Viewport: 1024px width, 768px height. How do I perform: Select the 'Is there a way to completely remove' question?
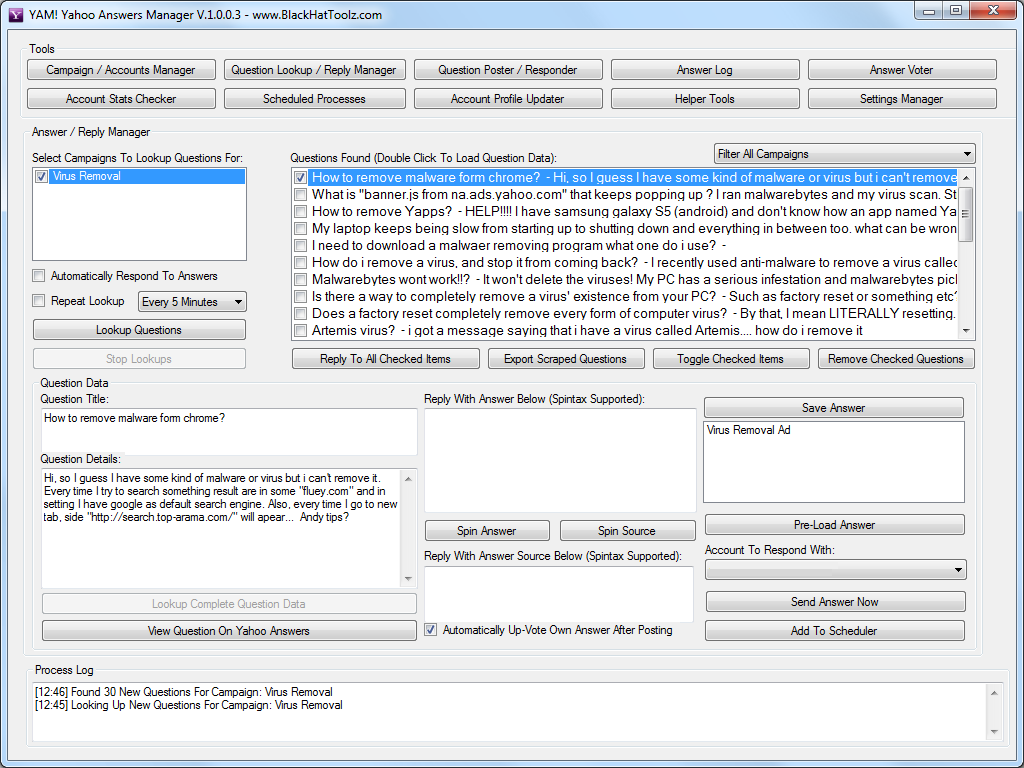[633, 296]
